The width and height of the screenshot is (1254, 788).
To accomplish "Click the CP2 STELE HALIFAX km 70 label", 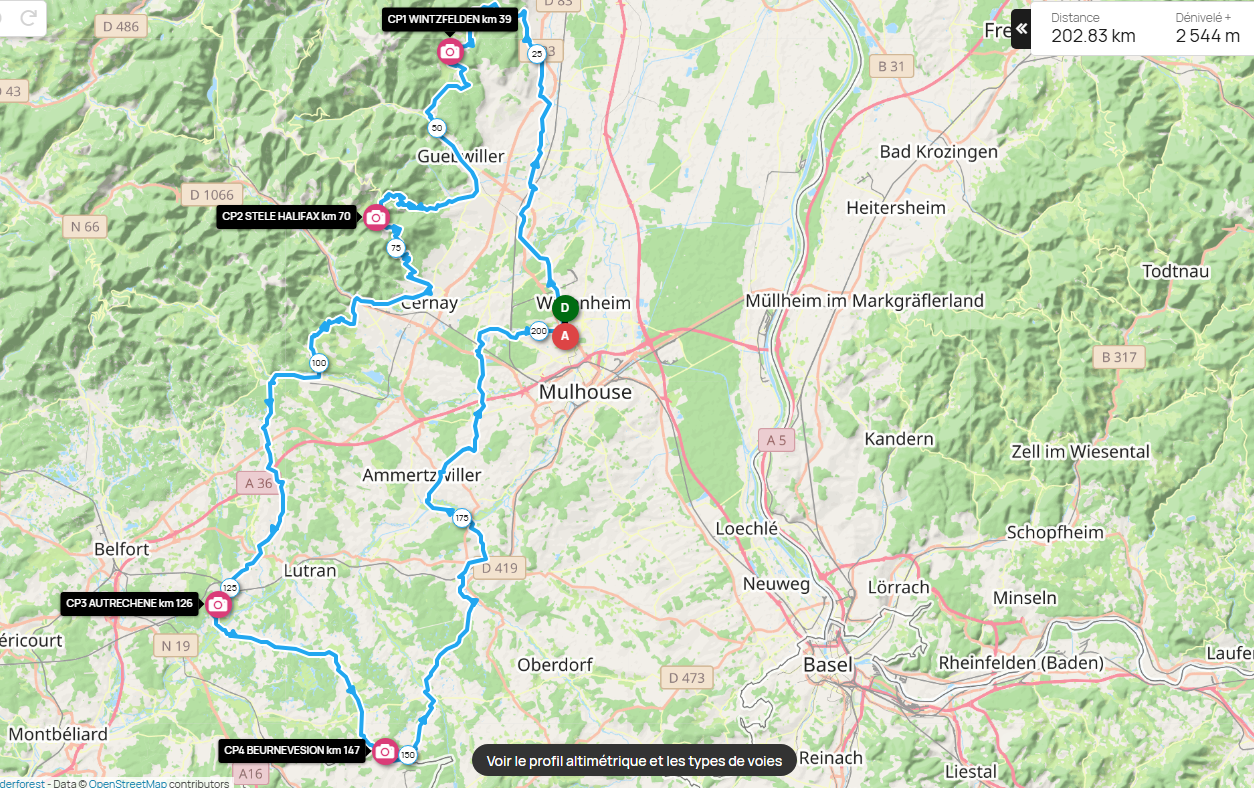I will (286, 217).
